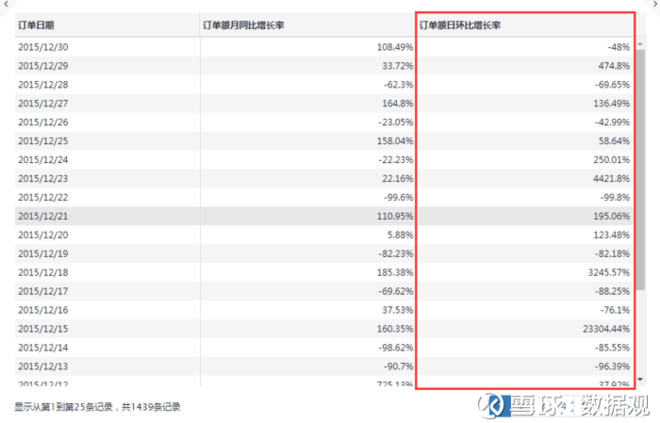Click the value 110.95%
Image resolution: width=660 pixels, height=423 pixels.
click(395, 216)
